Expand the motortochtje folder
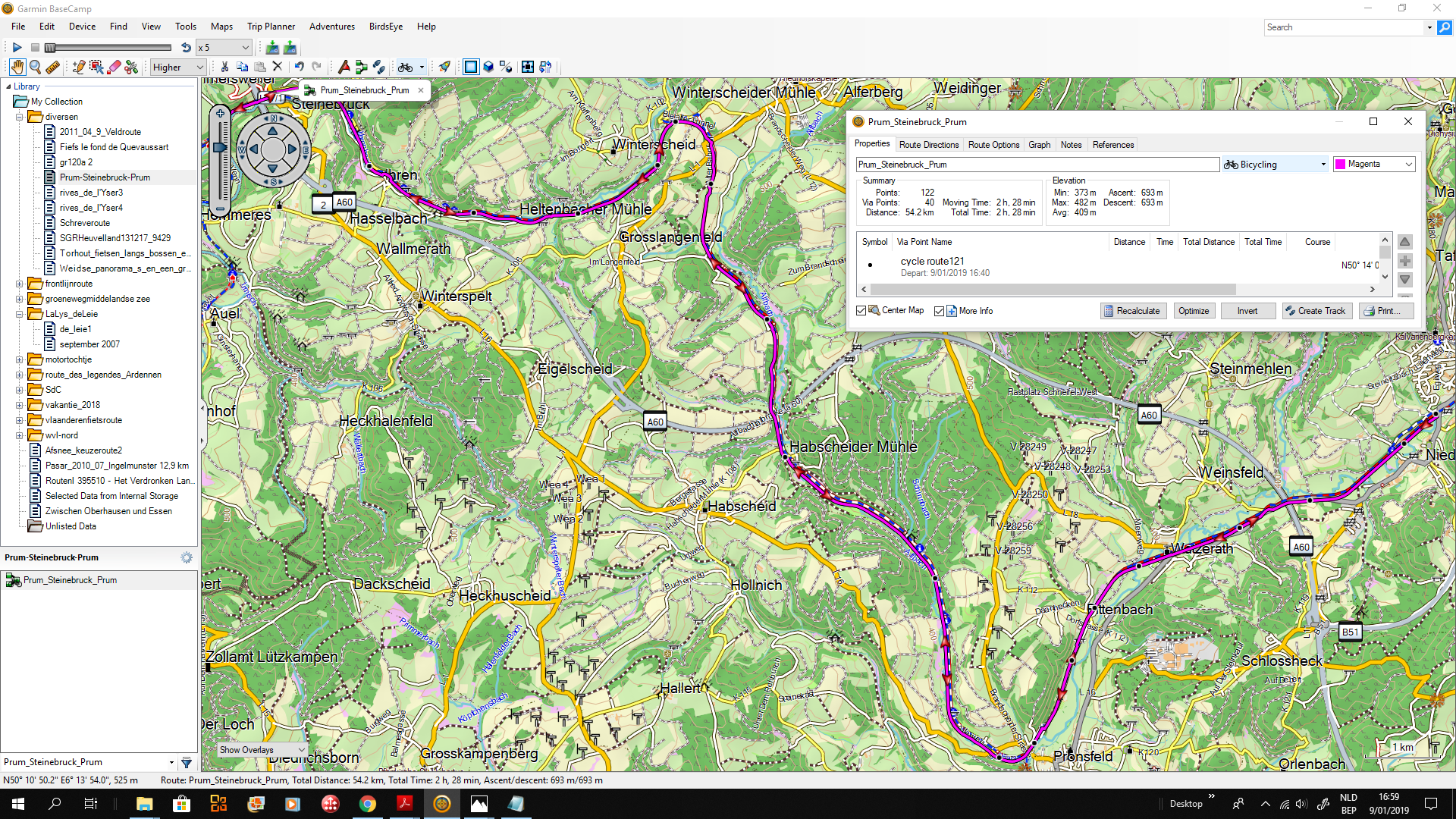This screenshot has width=1456, height=819. pos(20,359)
